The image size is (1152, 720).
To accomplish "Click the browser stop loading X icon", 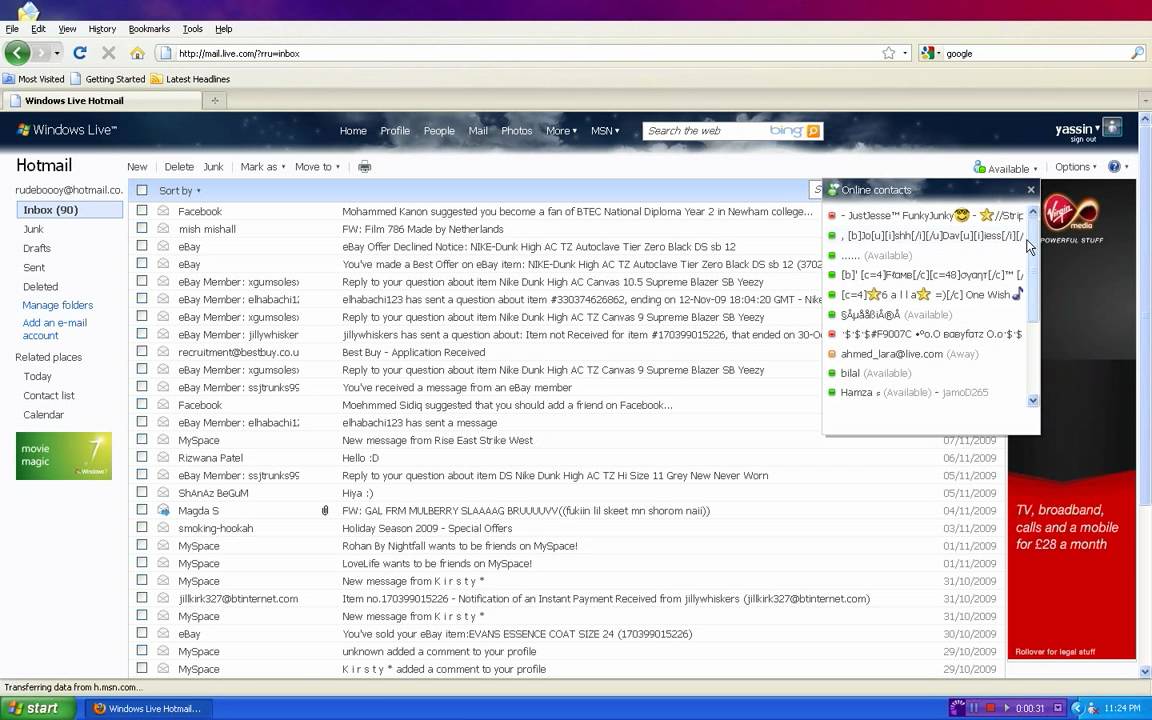I will tap(109, 53).
